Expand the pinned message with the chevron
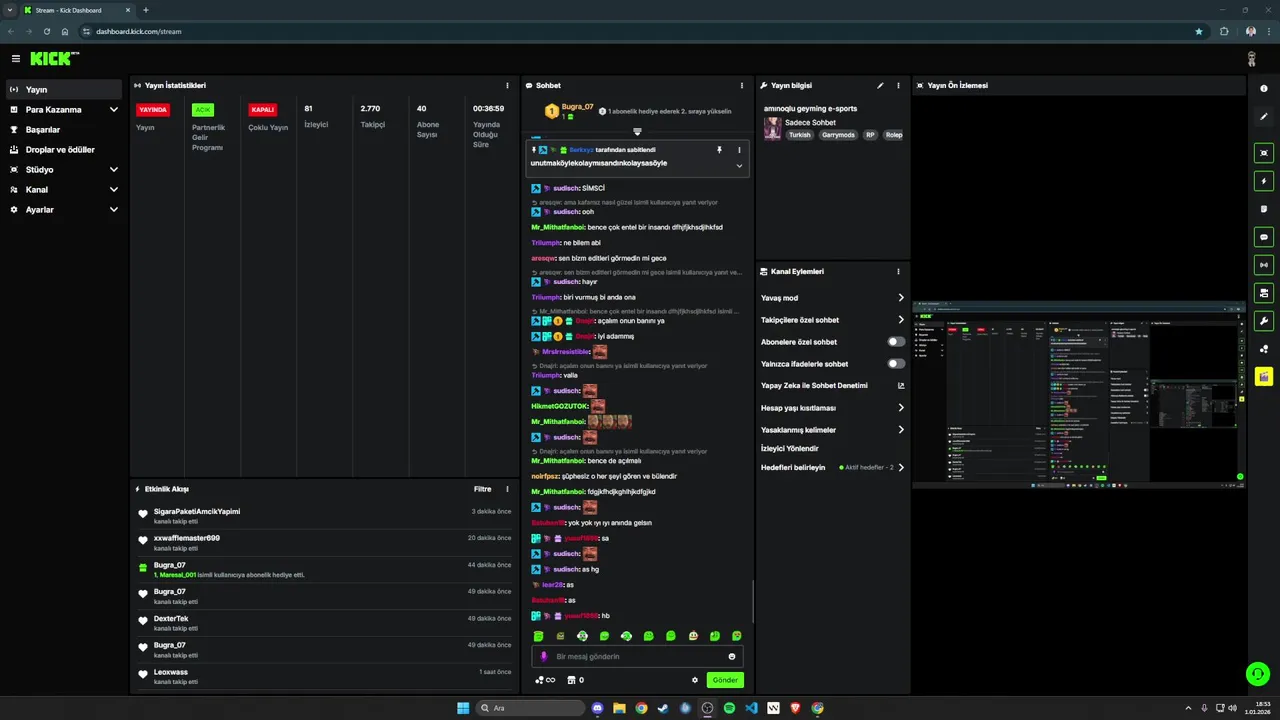This screenshot has width=1280, height=720. click(739, 165)
